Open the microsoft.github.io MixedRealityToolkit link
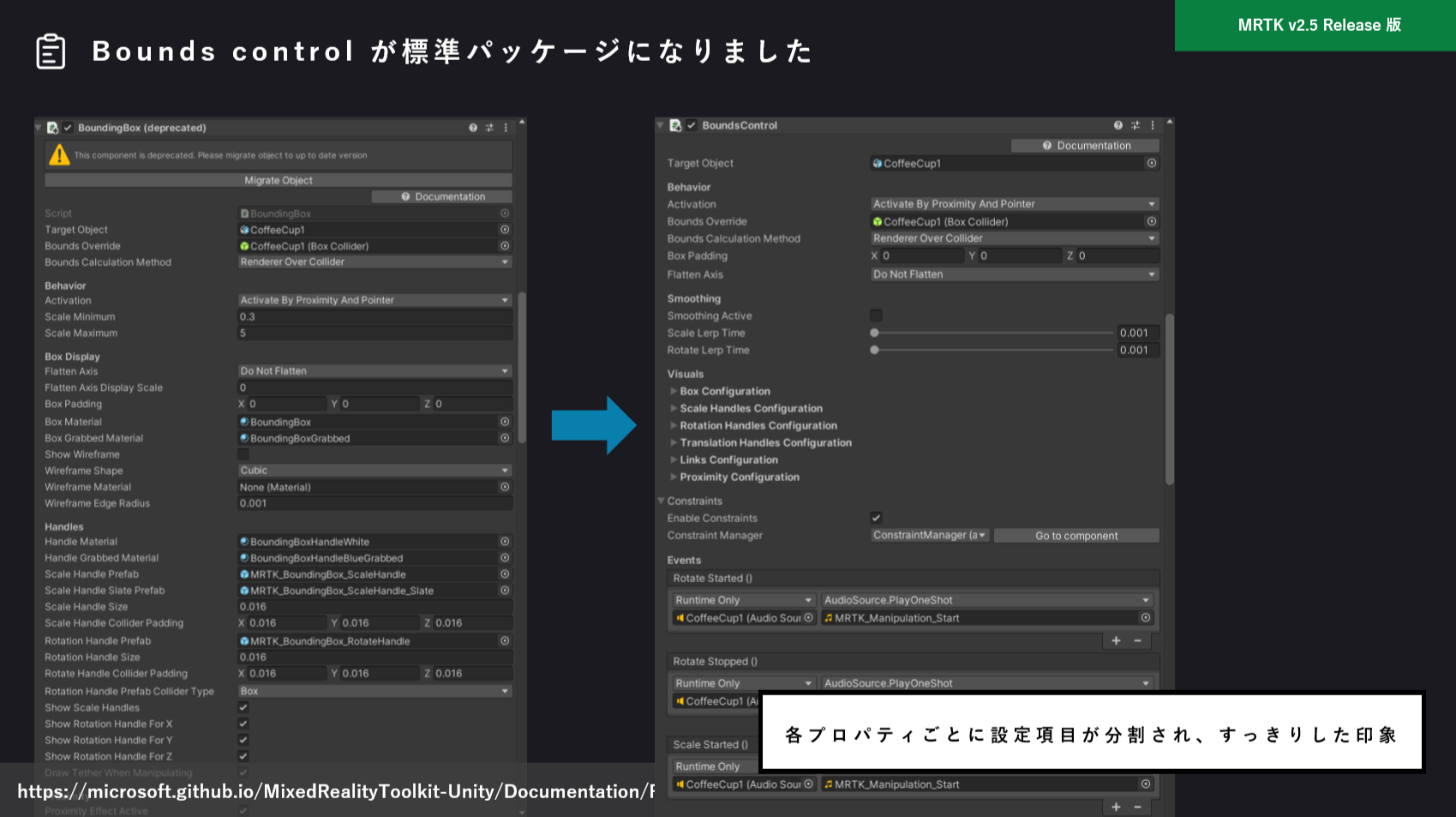 click(336, 791)
